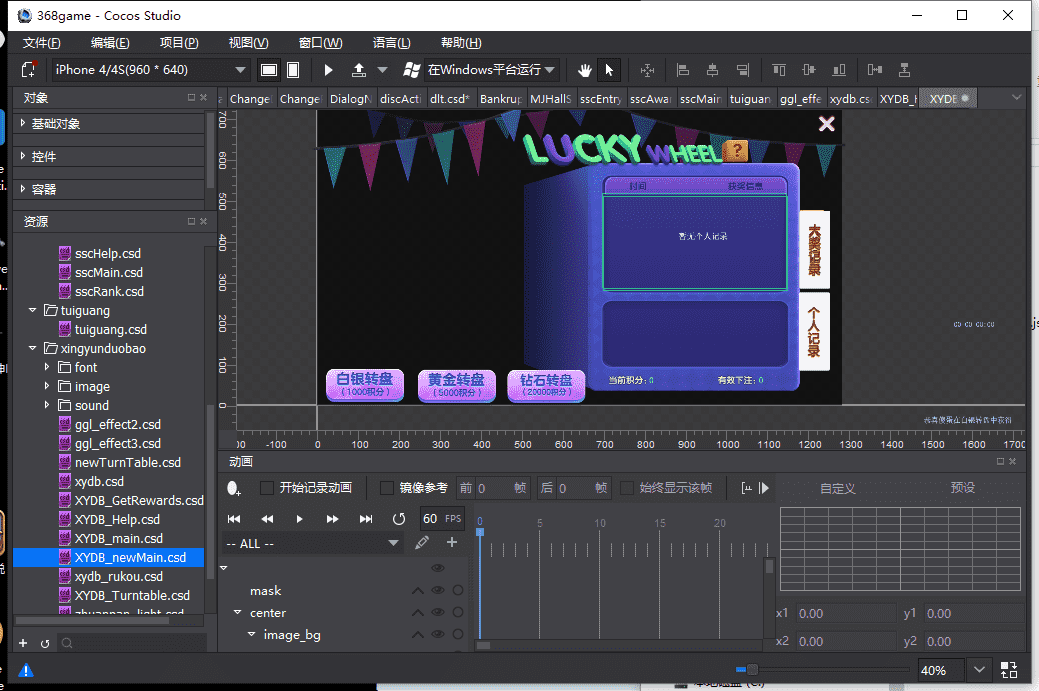
Task: Expand the font folder in resources
Action: click(x=47, y=368)
